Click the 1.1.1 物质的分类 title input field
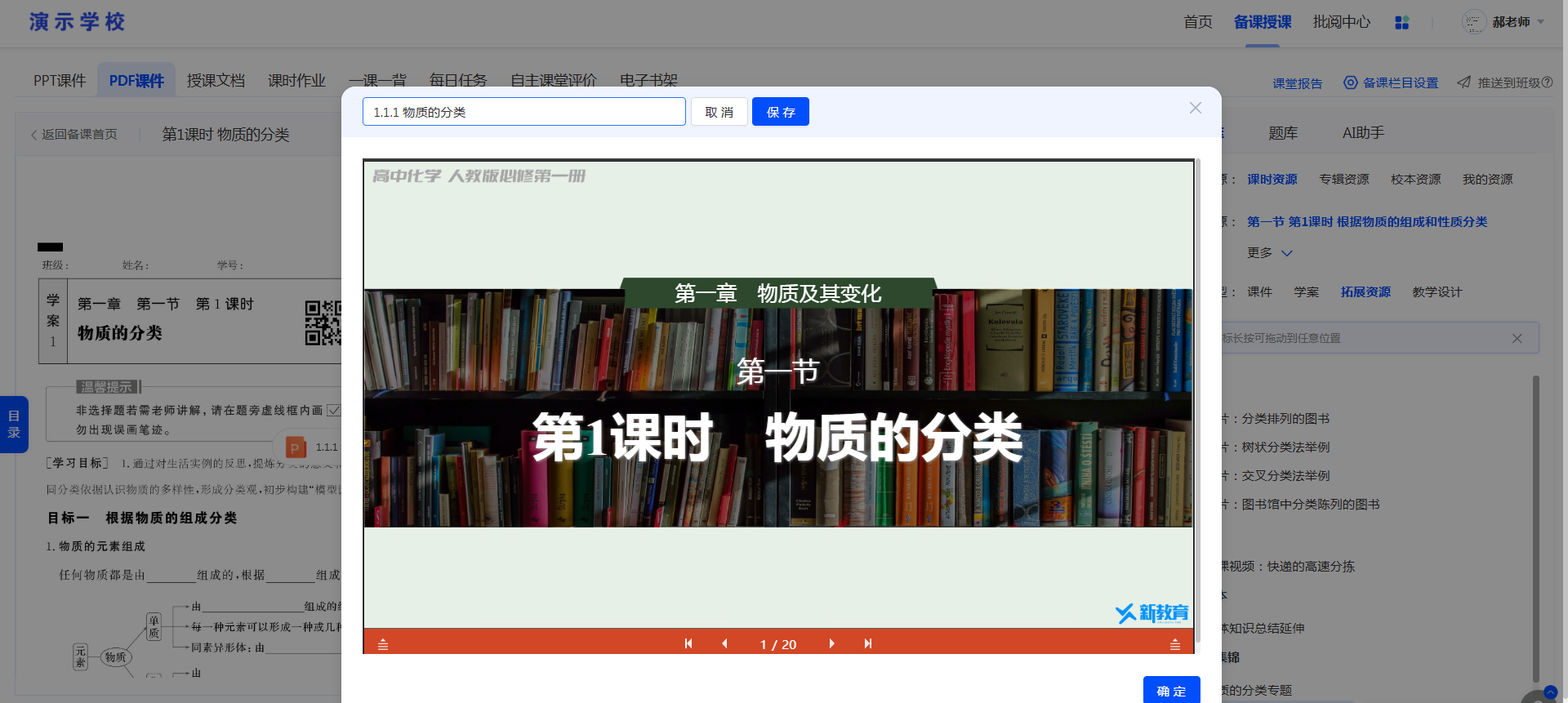The image size is (1568, 703). (x=524, y=112)
